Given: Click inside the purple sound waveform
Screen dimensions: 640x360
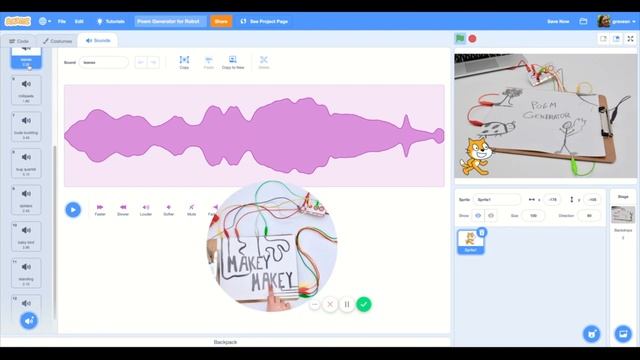Looking at the screenshot, I should coord(254,136).
